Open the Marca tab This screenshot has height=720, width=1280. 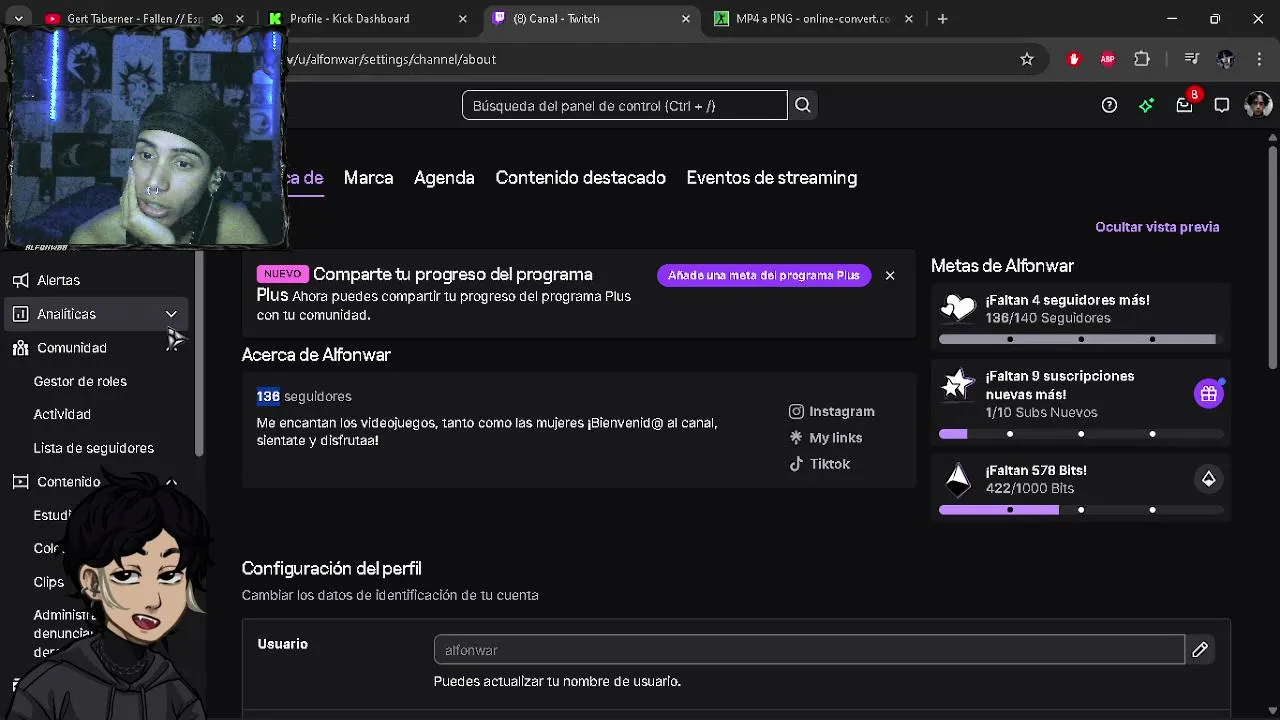coord(368,178)
